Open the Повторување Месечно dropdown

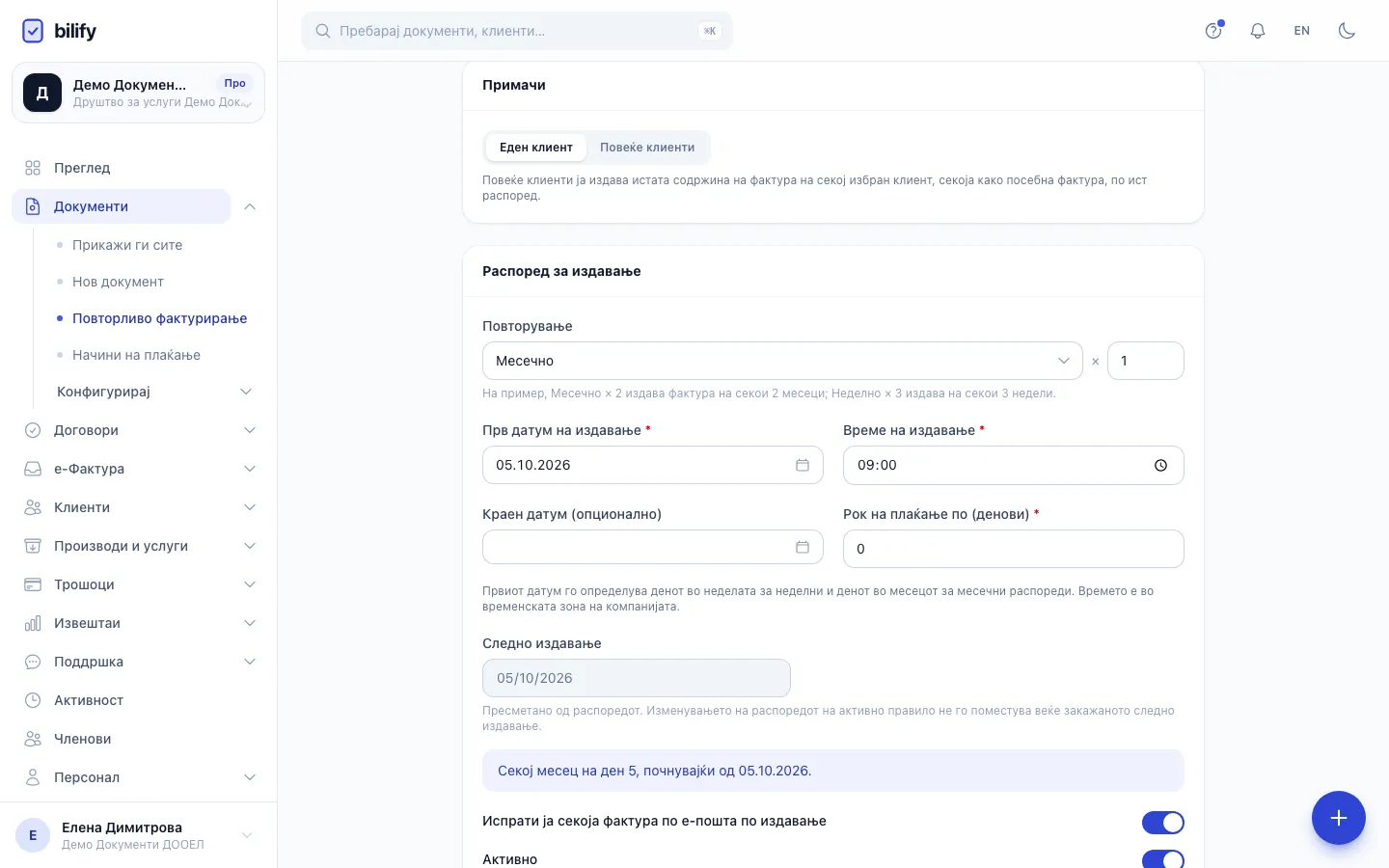click(782, 361)
